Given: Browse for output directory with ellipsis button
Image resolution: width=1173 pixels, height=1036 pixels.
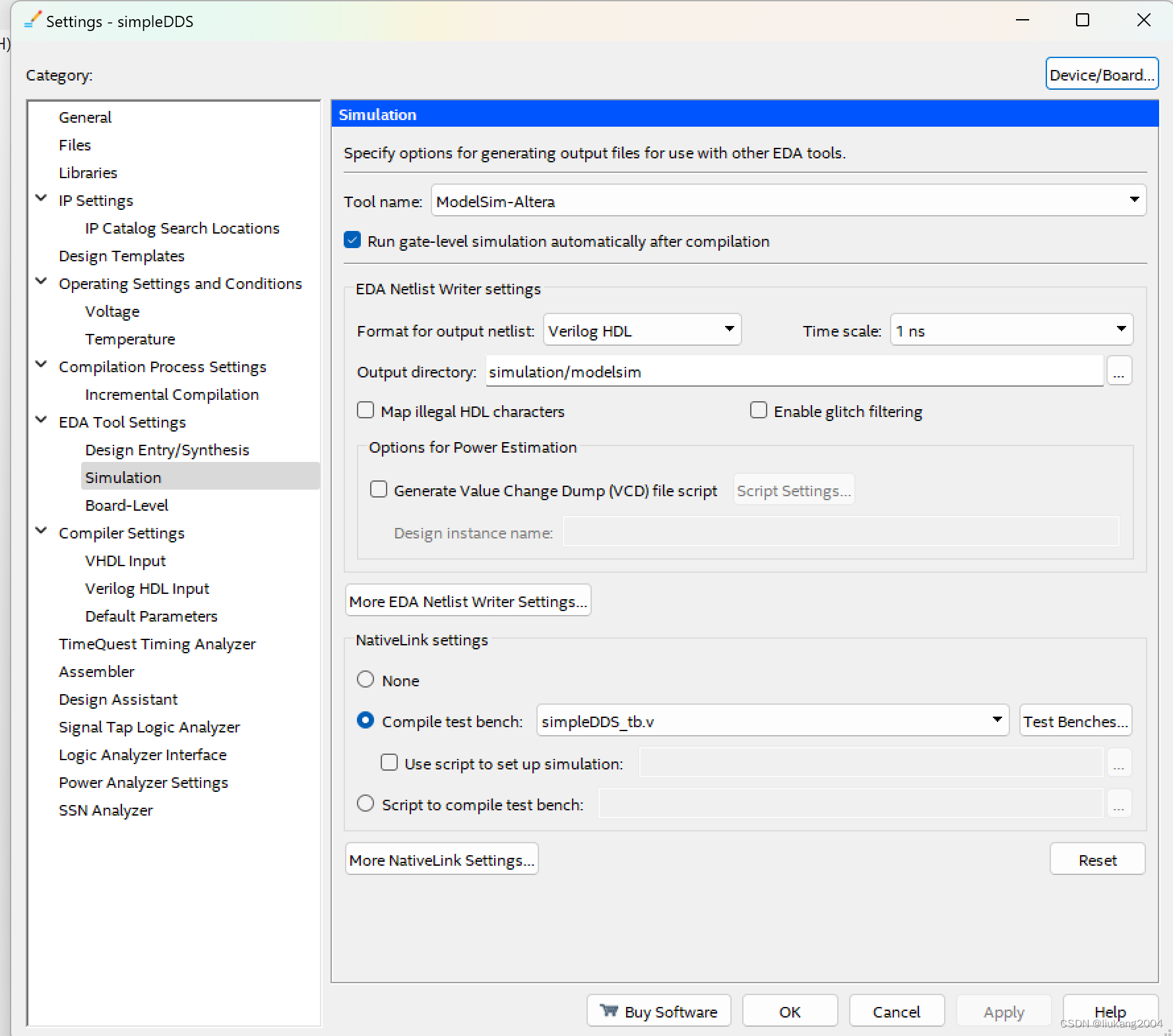Looking at the screenshot, I should point(1119,371).
